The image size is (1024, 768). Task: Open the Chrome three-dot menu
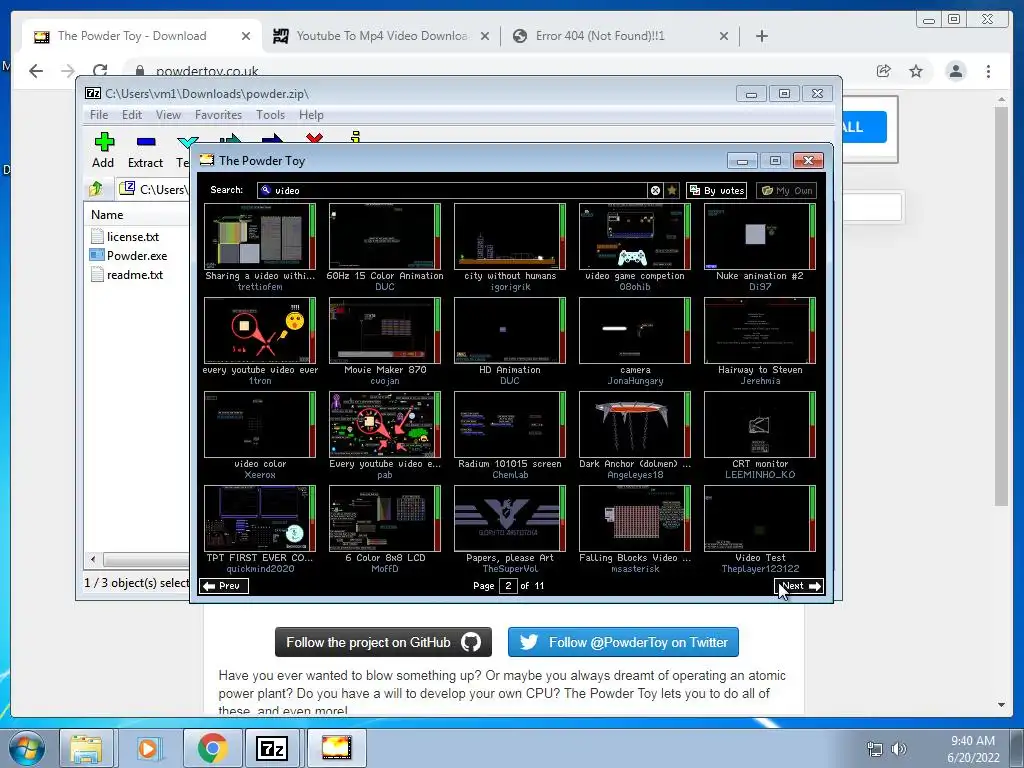click(x=989, y=71)
